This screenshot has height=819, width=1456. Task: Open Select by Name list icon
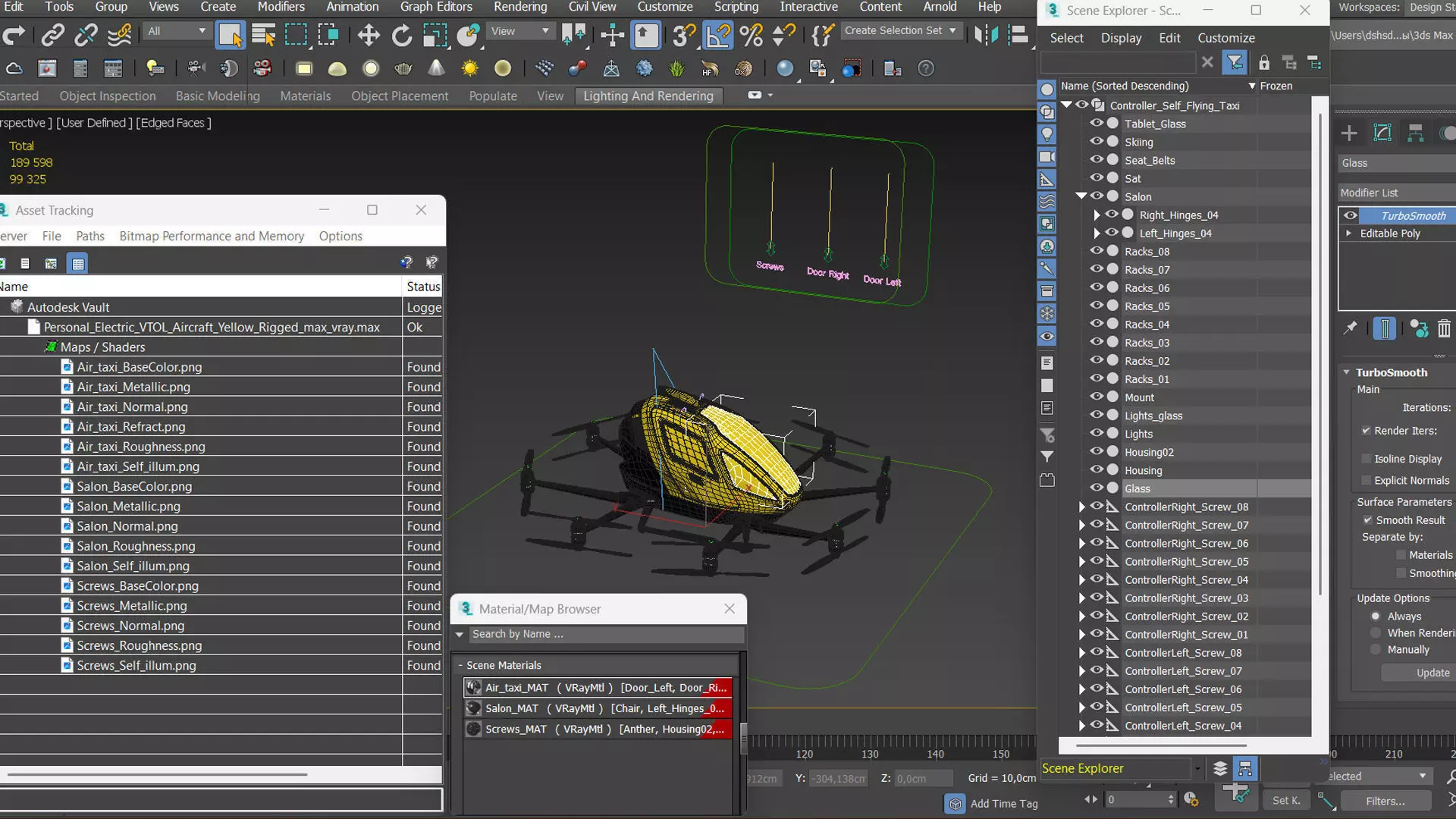pos(263,34)
